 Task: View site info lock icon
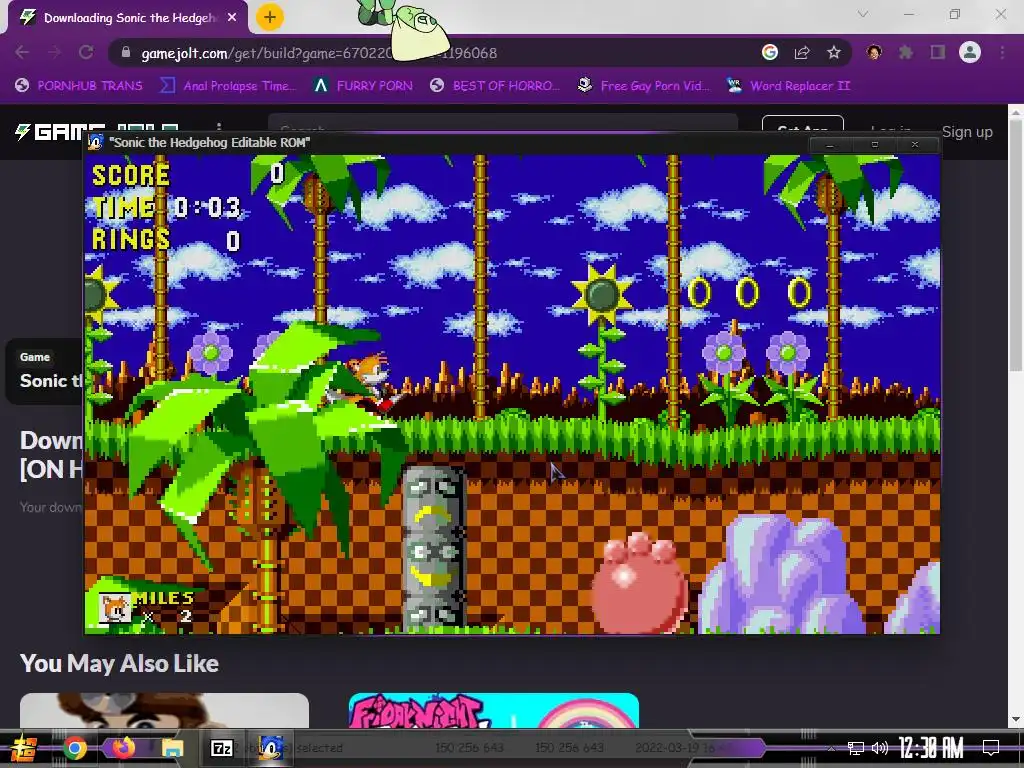pyautogui.click(x=127, y=52)
